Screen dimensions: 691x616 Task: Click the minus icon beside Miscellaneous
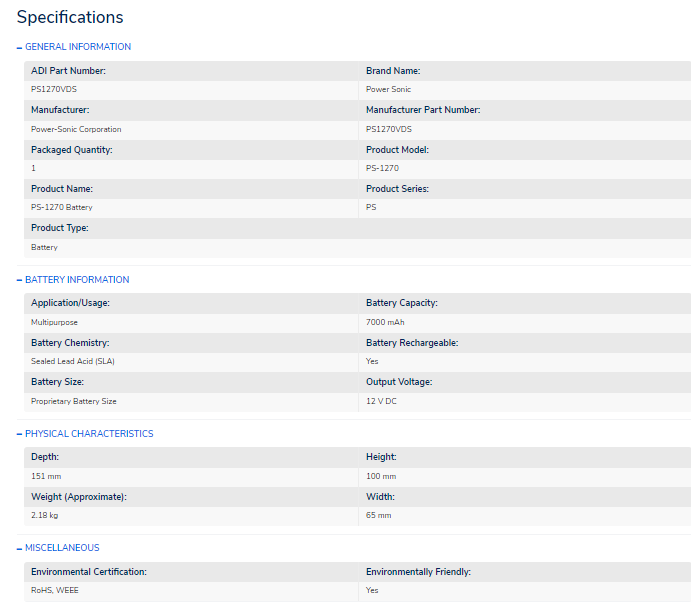point(19,548)
